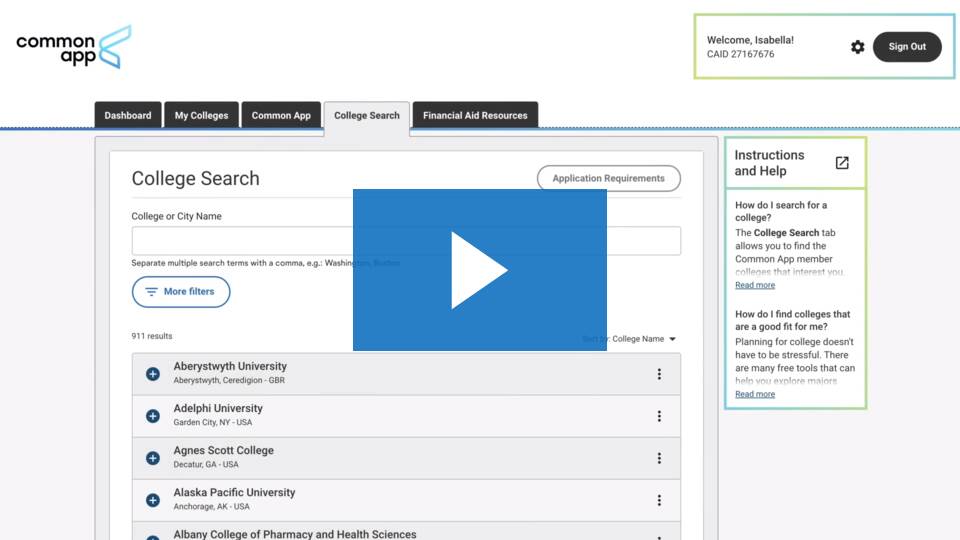Open account settings gear icon

857,47
